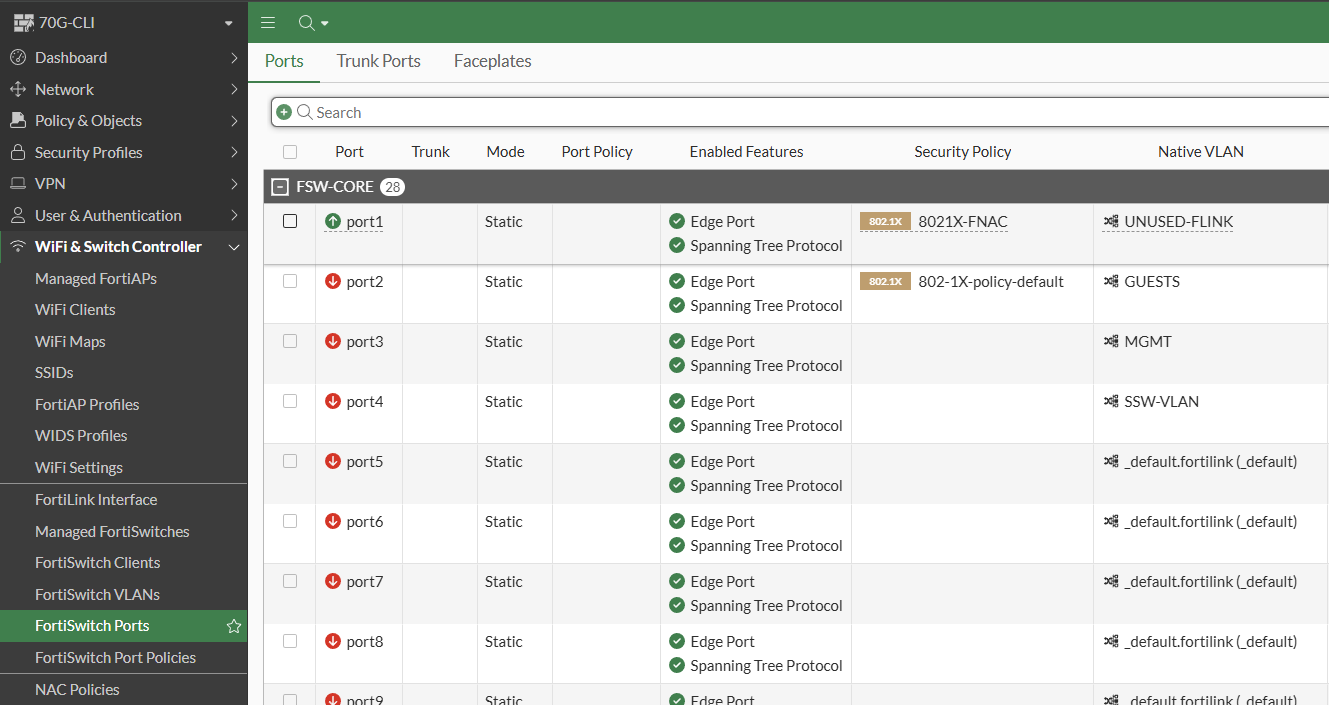The width and height of the screenshot is (1329, 705).
Task: Click the VLAN icon beside UNUSED-FLINK
Action: point(1111,221)
